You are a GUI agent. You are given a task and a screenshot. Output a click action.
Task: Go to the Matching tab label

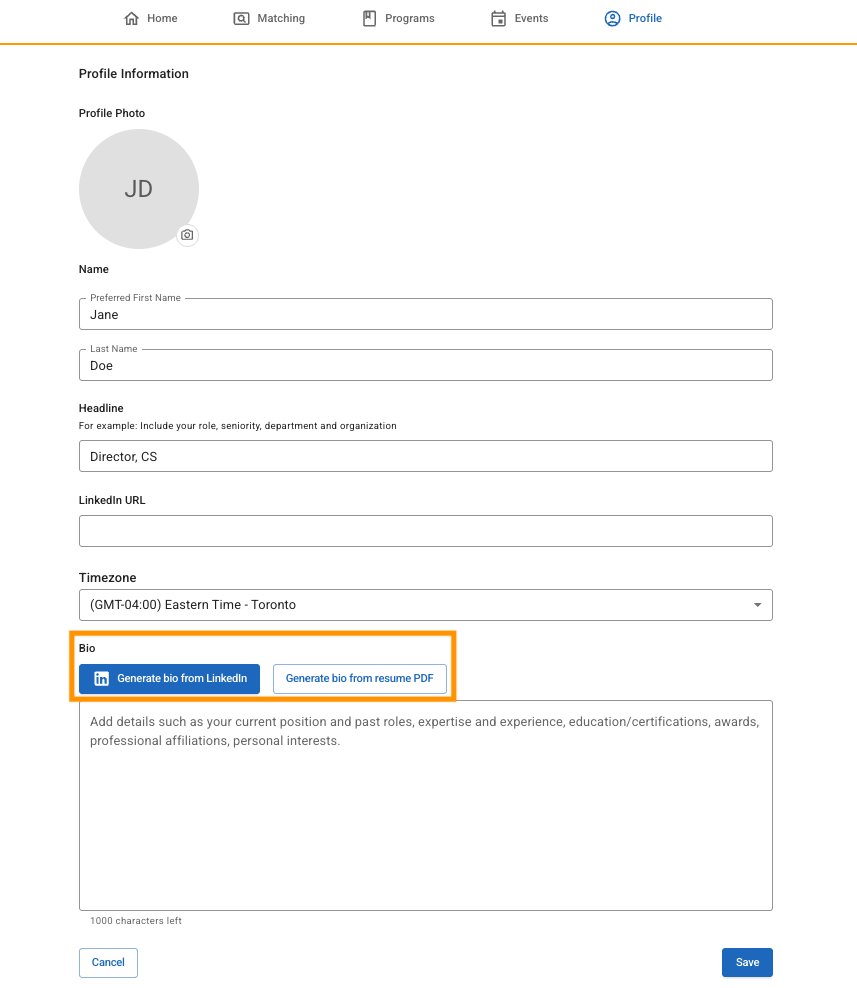[x=280, y=19]
